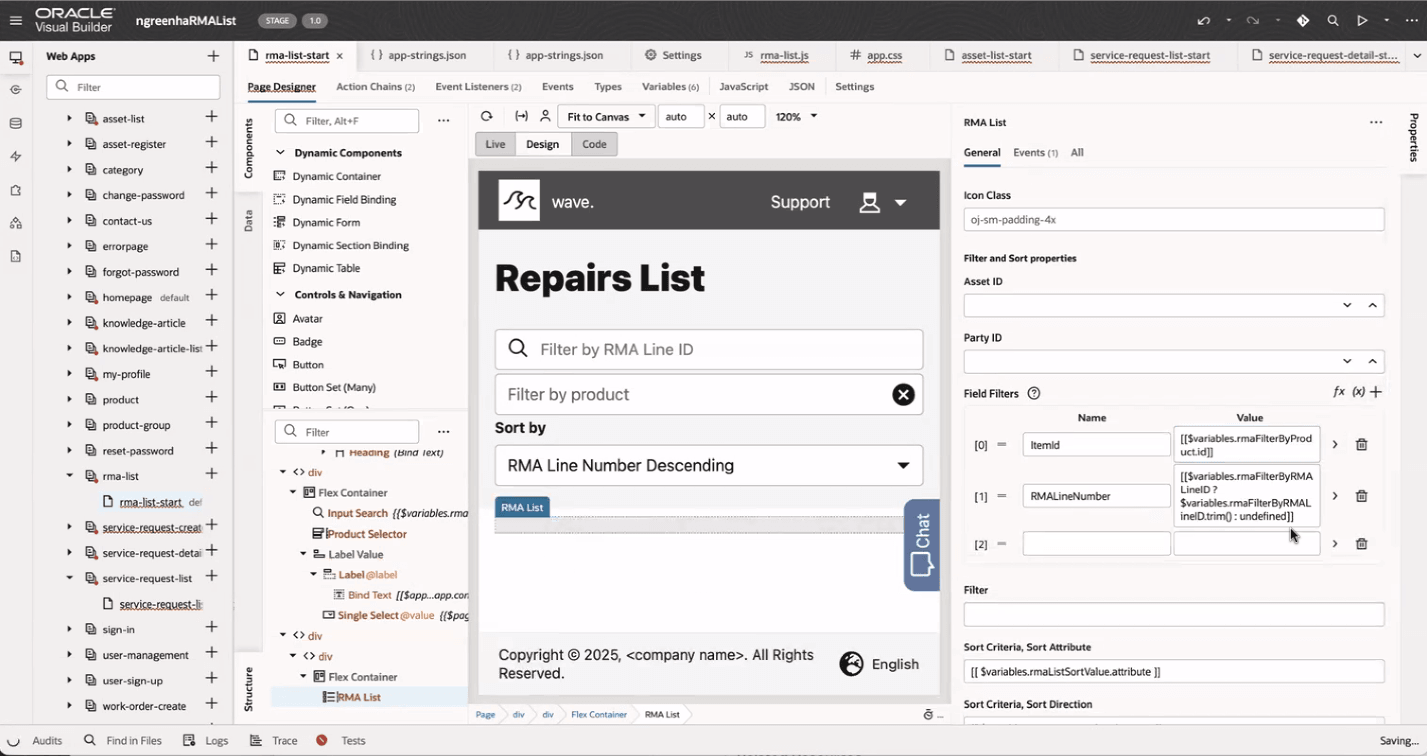Delete the ItemId field filter via trash icon
The height and width of the screenshot is (756, 1427).
tap(1361, 444)
